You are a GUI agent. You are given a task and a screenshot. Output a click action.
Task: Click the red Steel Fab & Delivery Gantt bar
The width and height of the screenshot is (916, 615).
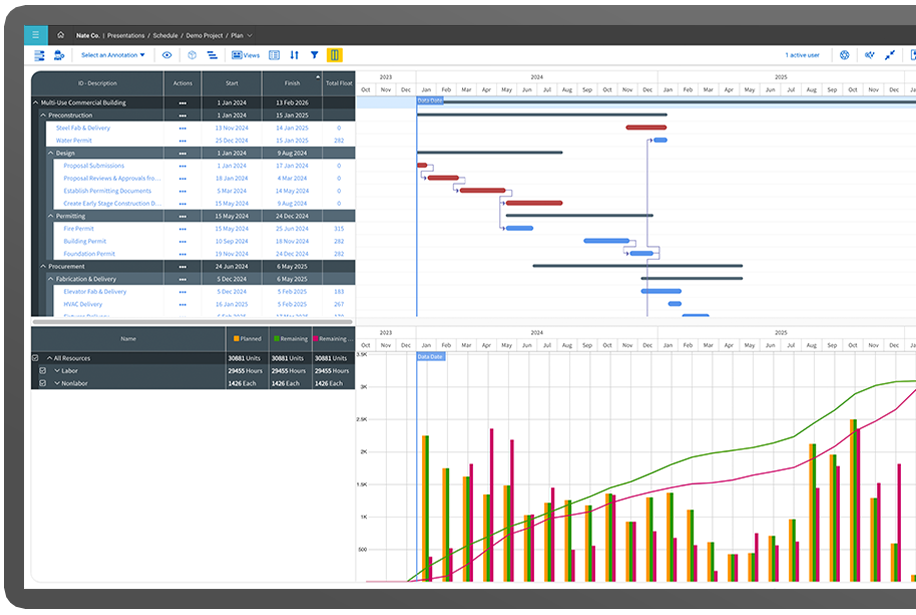tap(646, 127)
